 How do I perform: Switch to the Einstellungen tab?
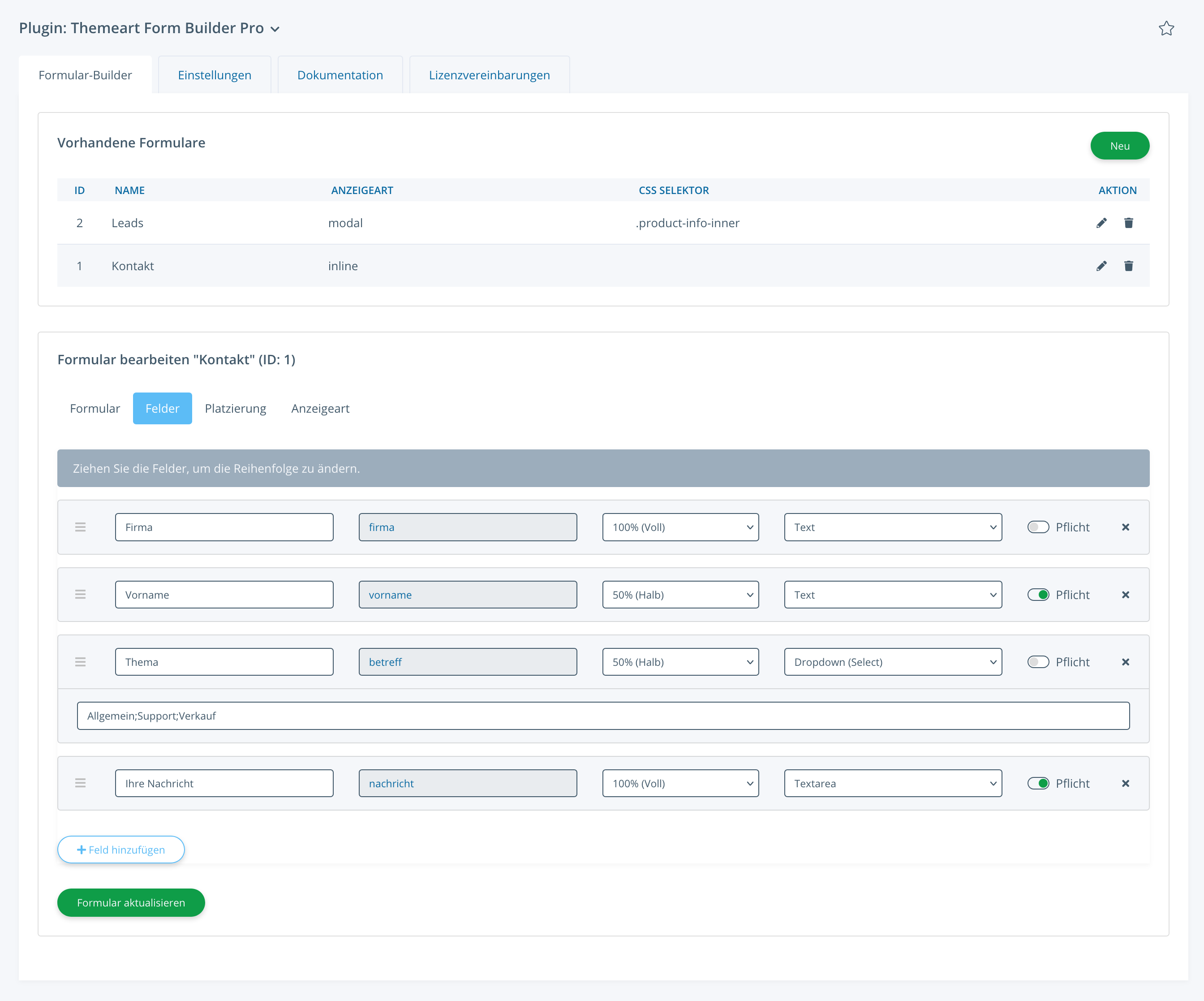click(215, 75)
